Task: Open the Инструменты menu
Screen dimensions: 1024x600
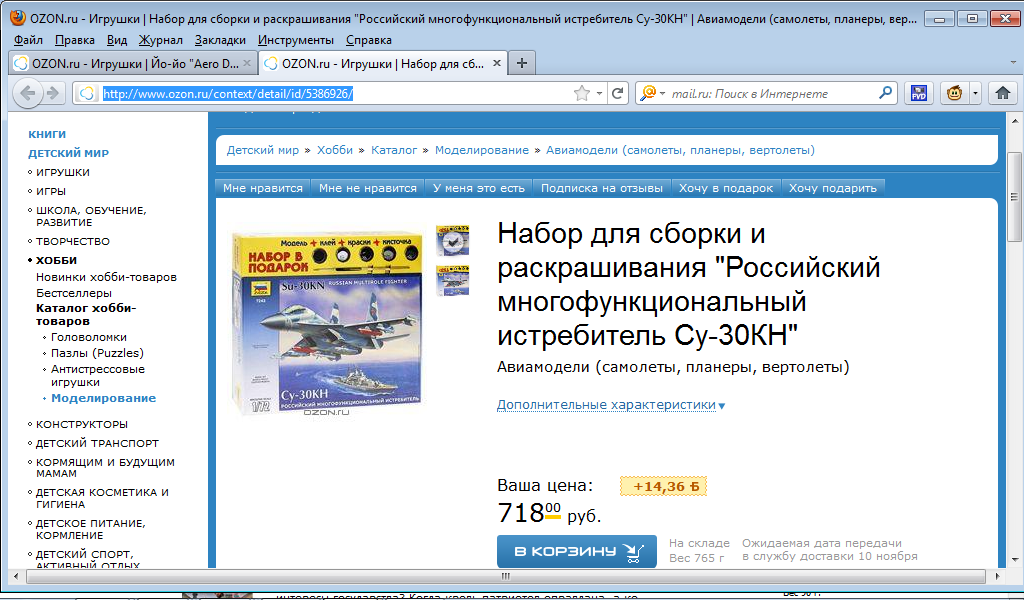Action: (x=295, y=40)
